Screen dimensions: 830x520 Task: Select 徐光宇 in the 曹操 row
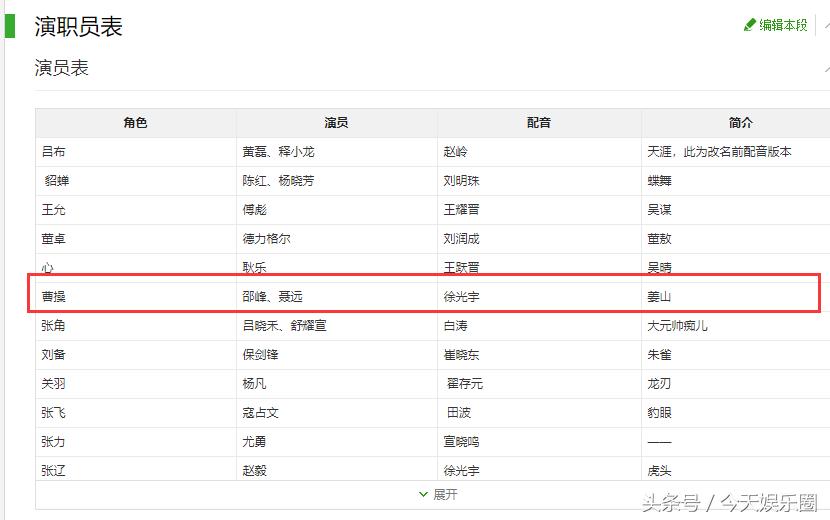pyautogui.click(x=539, y=297)
